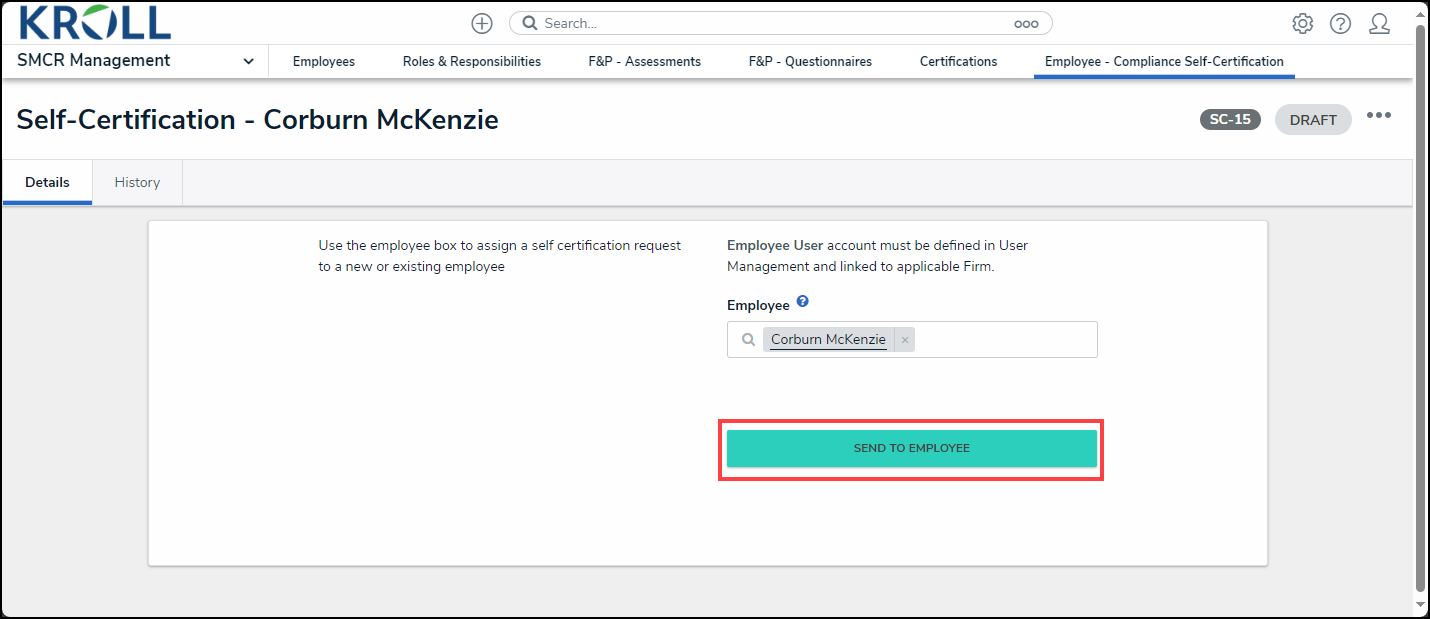Click the search bar ellipsis options
The width and height of the screenshot is (1430, 619).
click(1026, 24)
